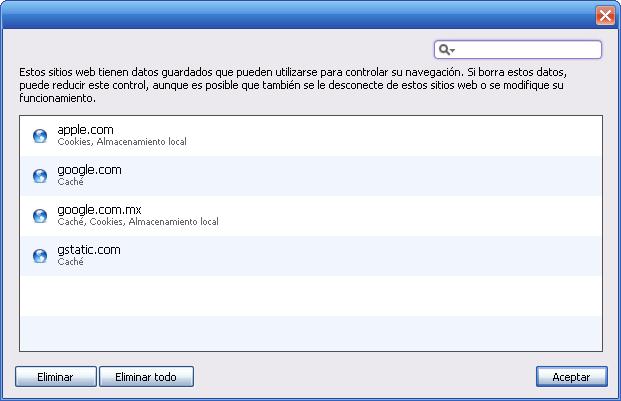
Task: Click the 'Caché' label under google.com
Action: pyautogui.click(x=70, y=182)
